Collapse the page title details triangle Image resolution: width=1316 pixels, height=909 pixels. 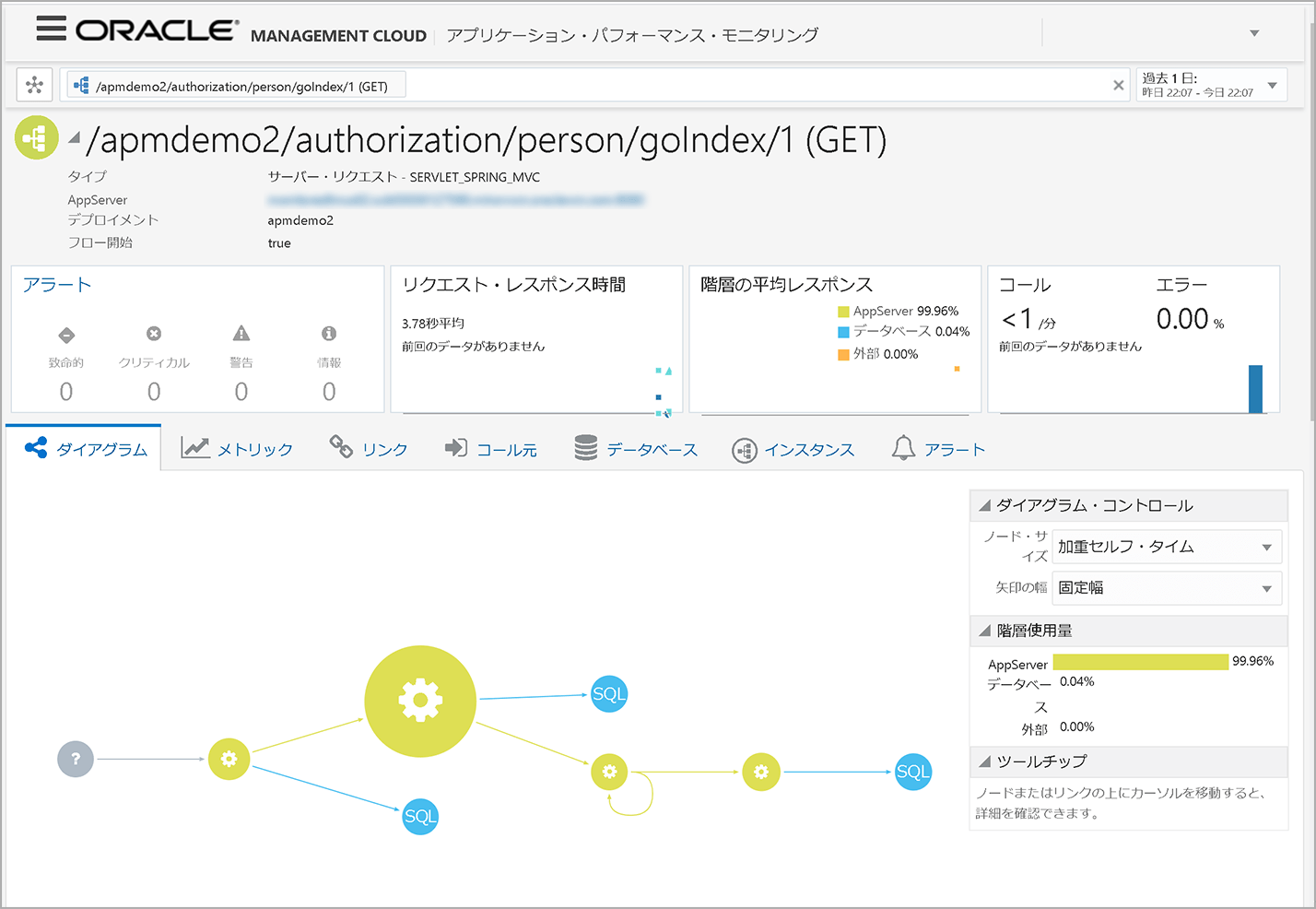(x=74, y=138)
